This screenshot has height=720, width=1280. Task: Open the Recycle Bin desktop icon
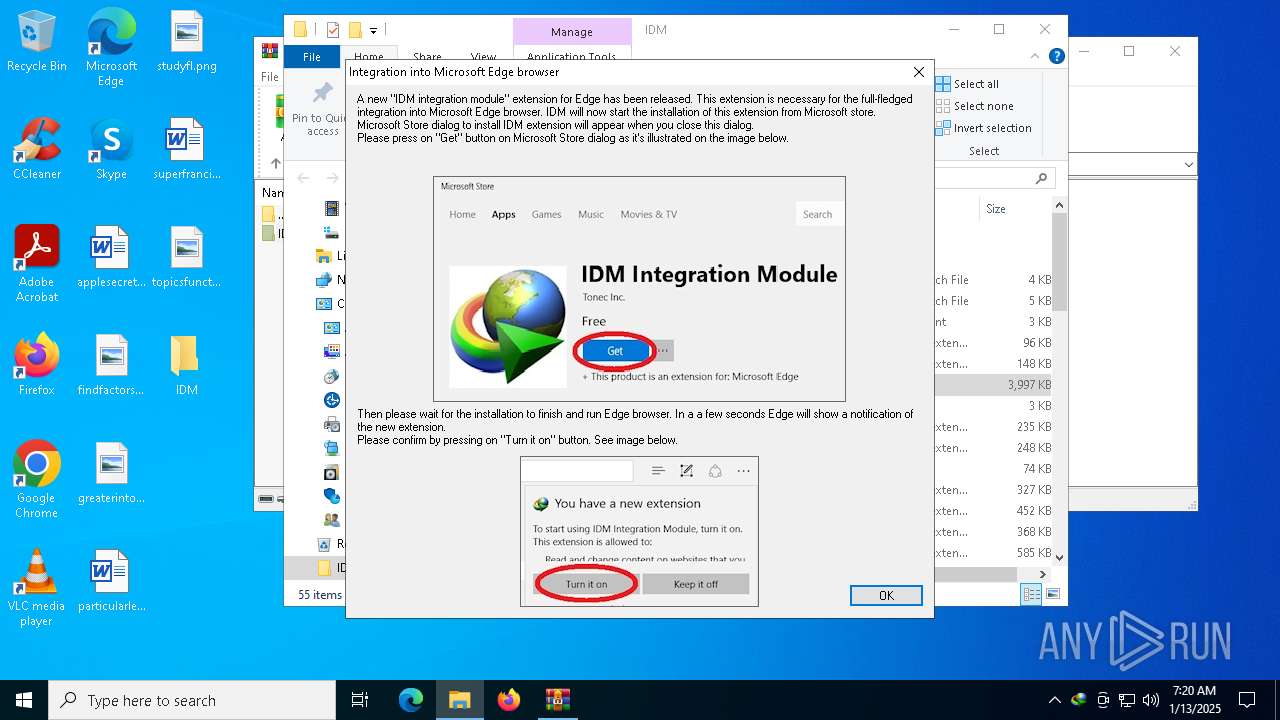37,42
